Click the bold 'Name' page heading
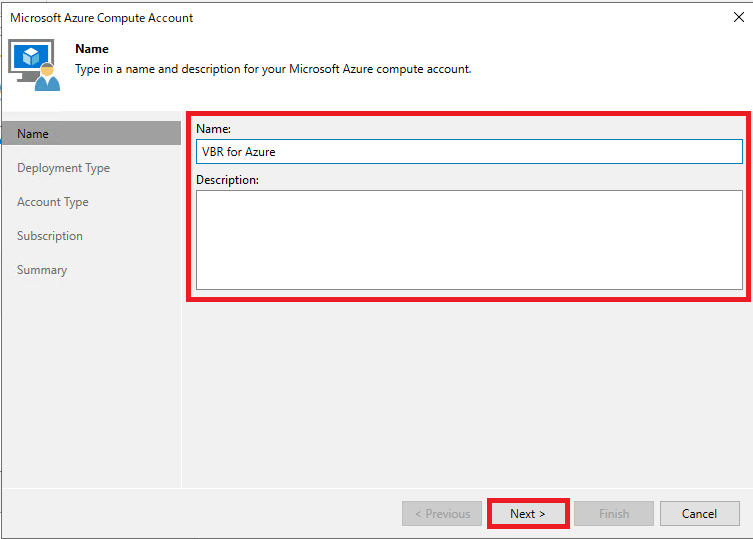 pyautogui.click(x=92, y=49)
